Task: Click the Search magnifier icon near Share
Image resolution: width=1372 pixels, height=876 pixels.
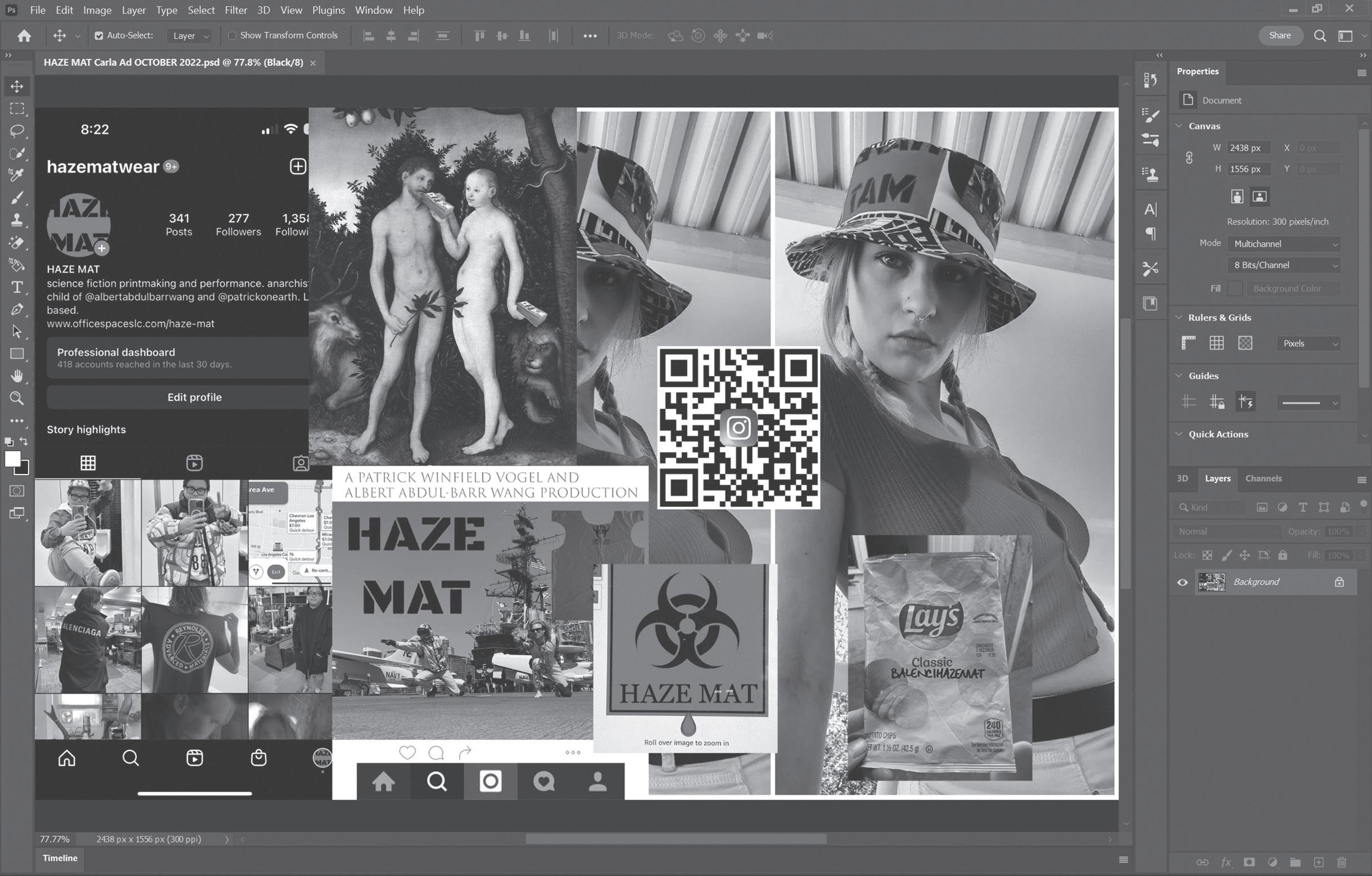Action: (1320, 36)
